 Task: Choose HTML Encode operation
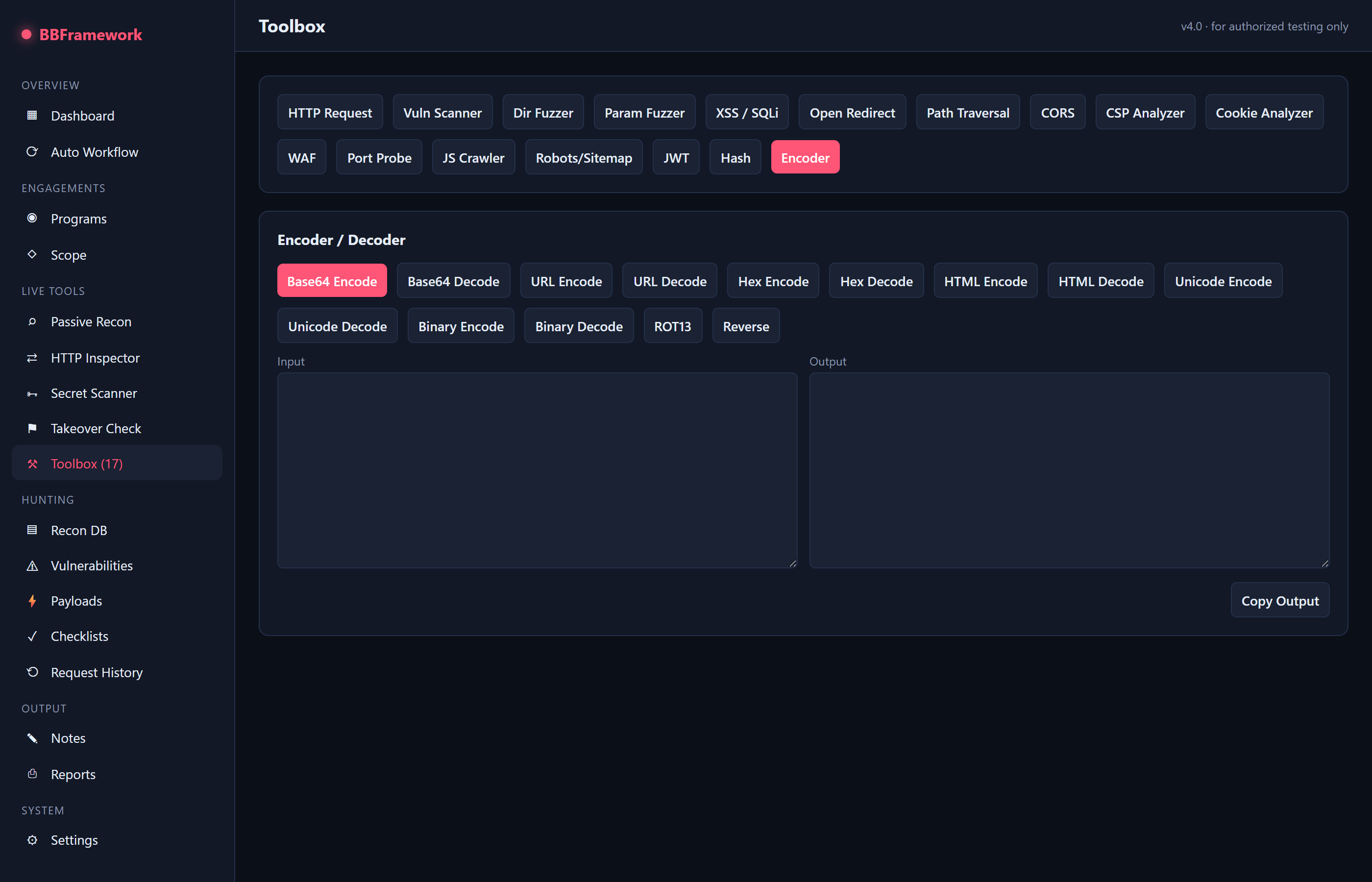(985, 281)
